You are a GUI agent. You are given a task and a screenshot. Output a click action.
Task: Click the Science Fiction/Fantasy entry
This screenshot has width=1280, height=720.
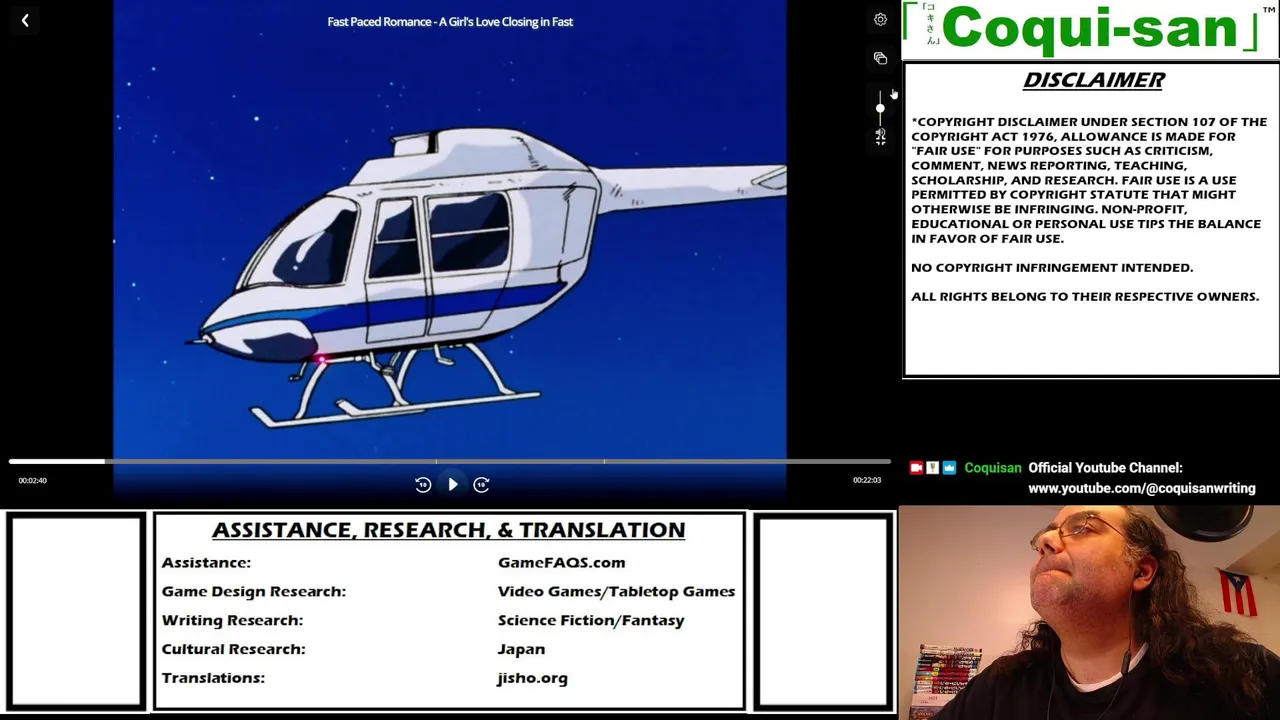(x=591, y=621)
